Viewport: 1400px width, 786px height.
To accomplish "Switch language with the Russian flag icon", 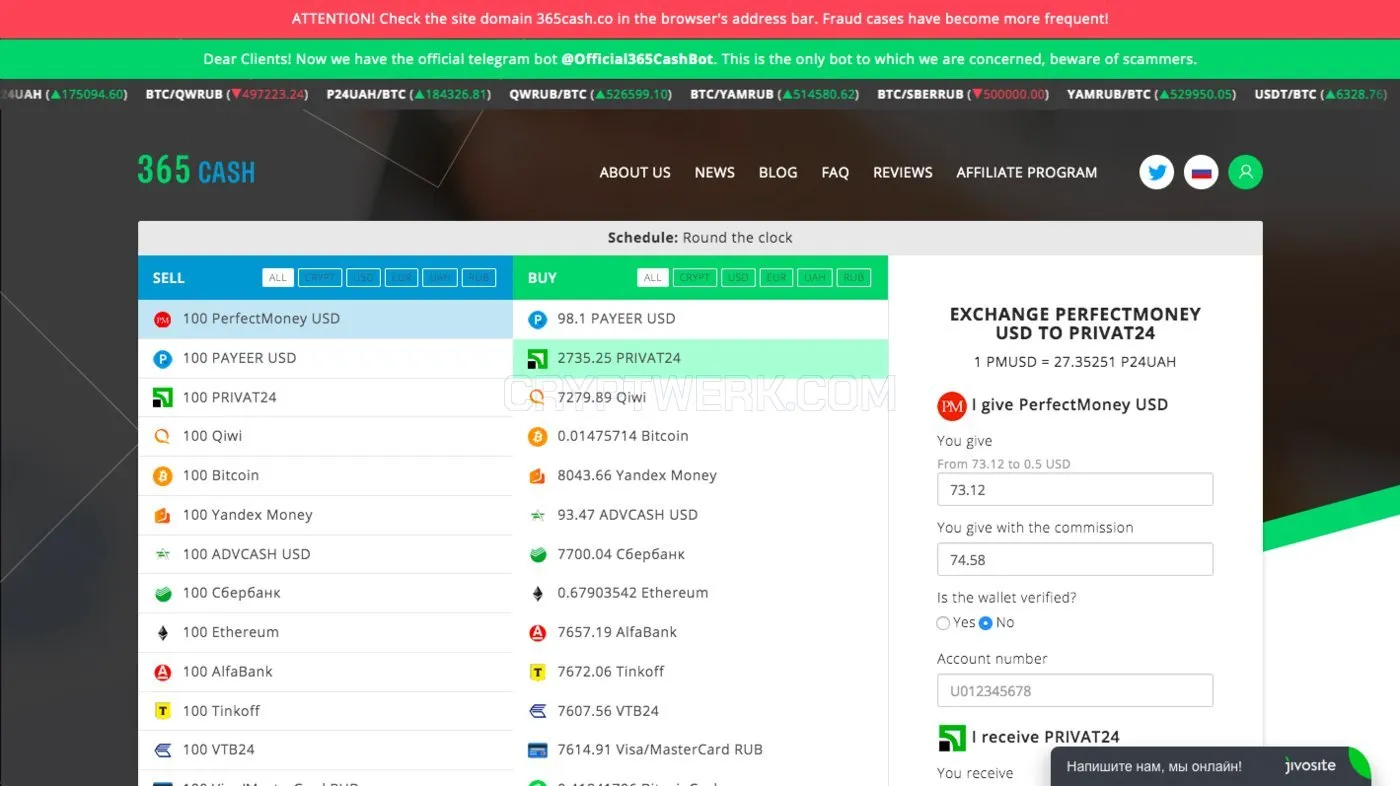I will click(x=1201, y=172).
